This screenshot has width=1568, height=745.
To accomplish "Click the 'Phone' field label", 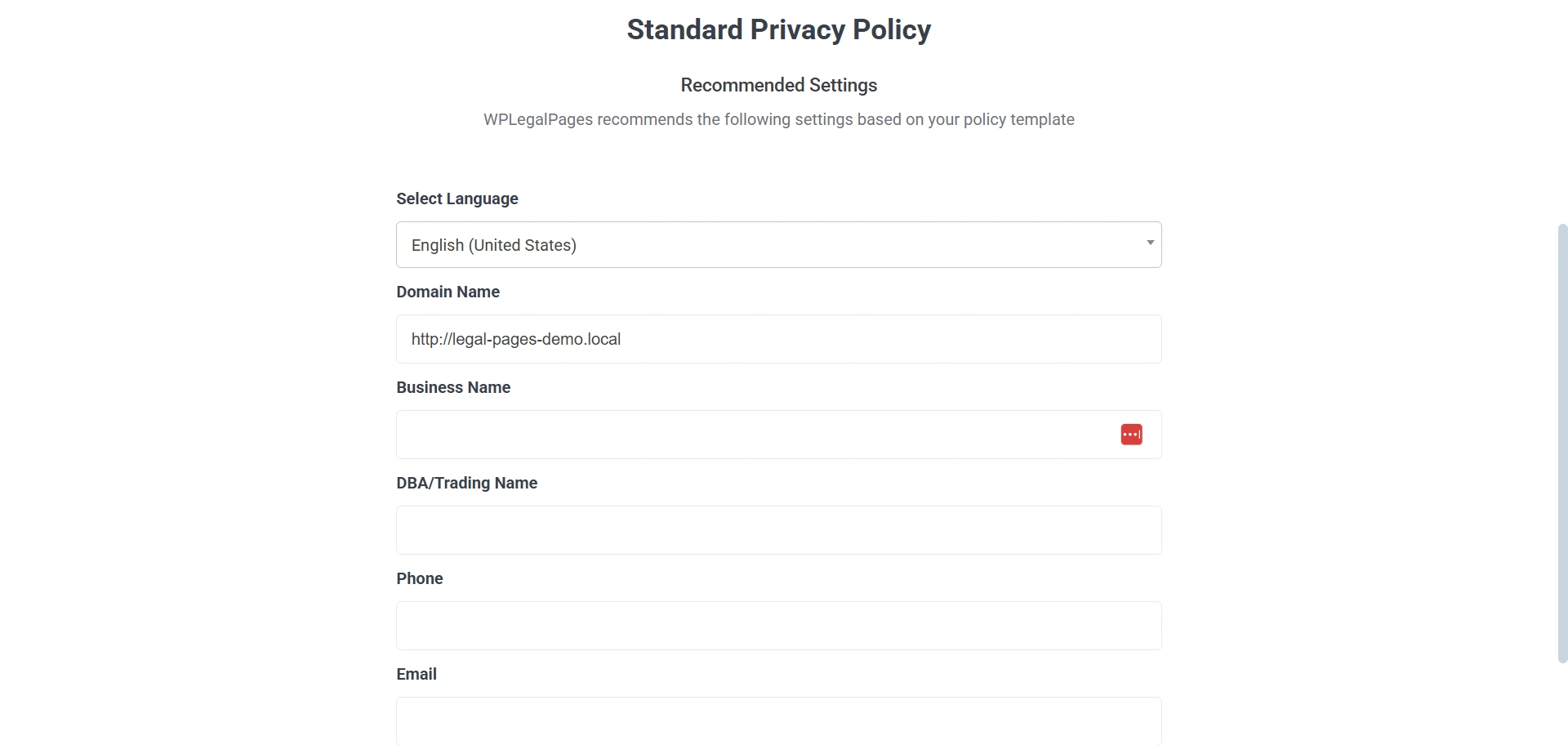I will point(420,578).
